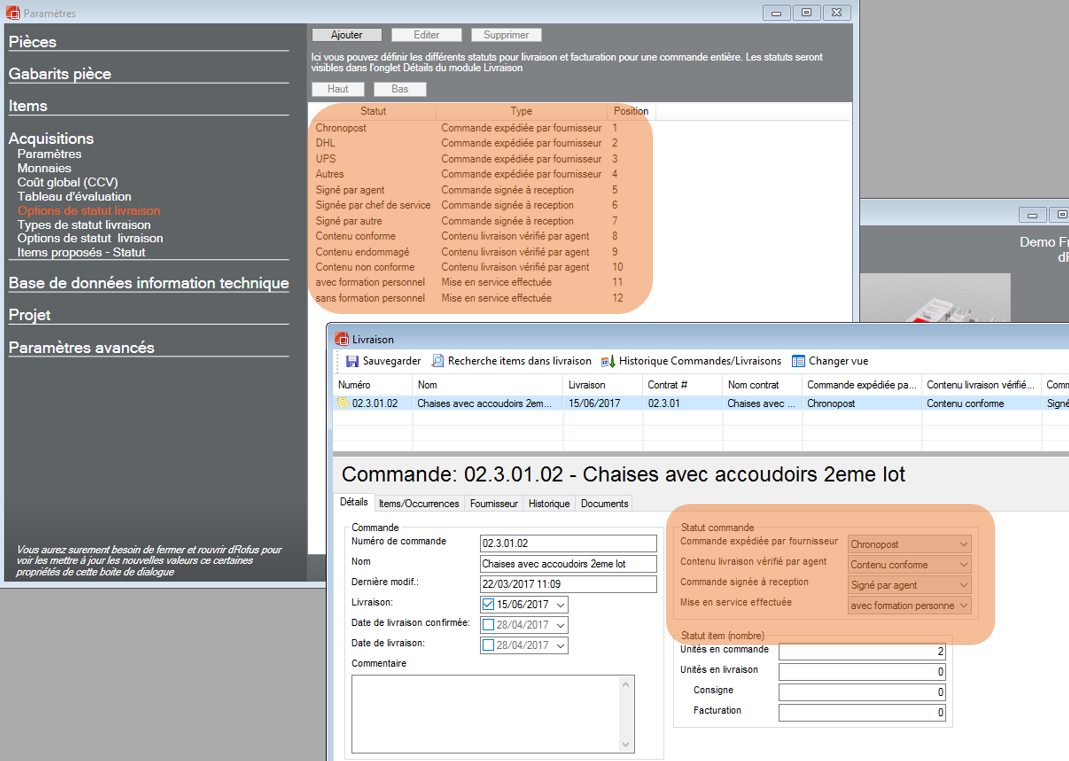1069x761 pixels.
Task: Switch to the Fournisseur tab
Action: 493,504
